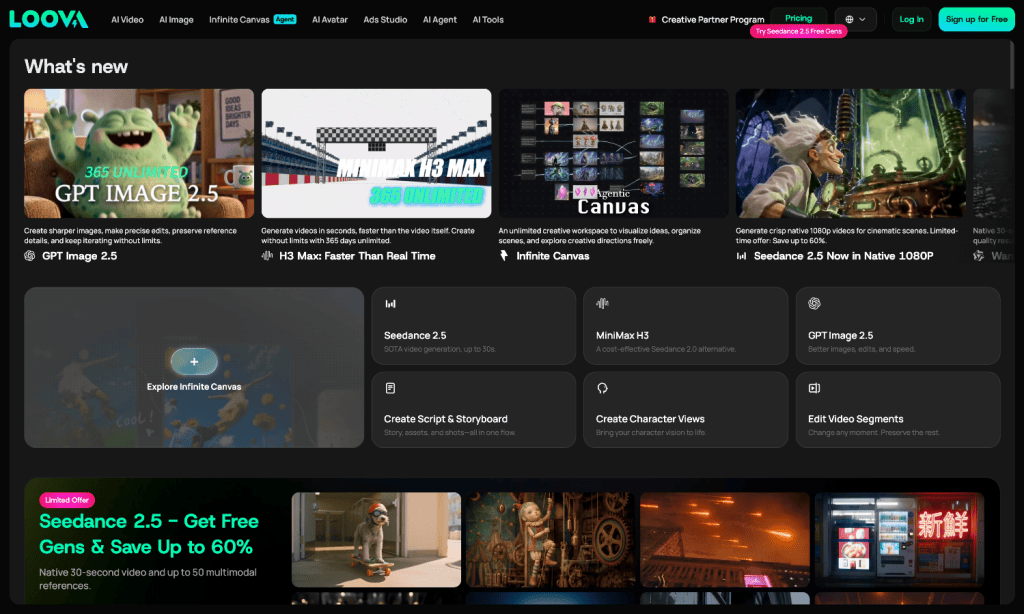Viewport: 1024px width, 614px height.
Task: Click the H3 Max: Faster Than Real Time title
Action: click(357, 256)
